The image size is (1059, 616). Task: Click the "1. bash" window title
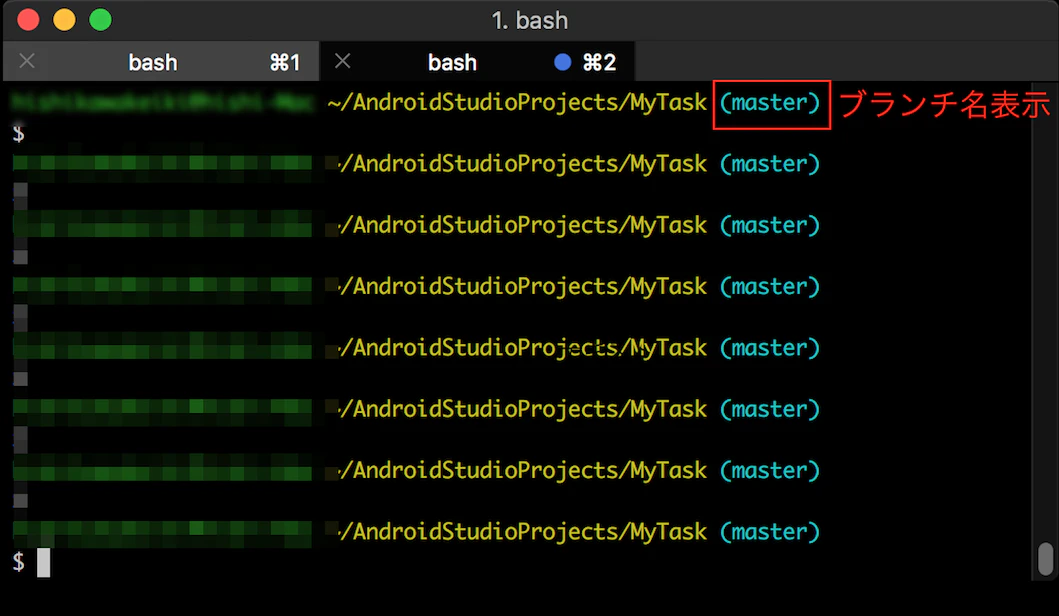pos(530,20)
